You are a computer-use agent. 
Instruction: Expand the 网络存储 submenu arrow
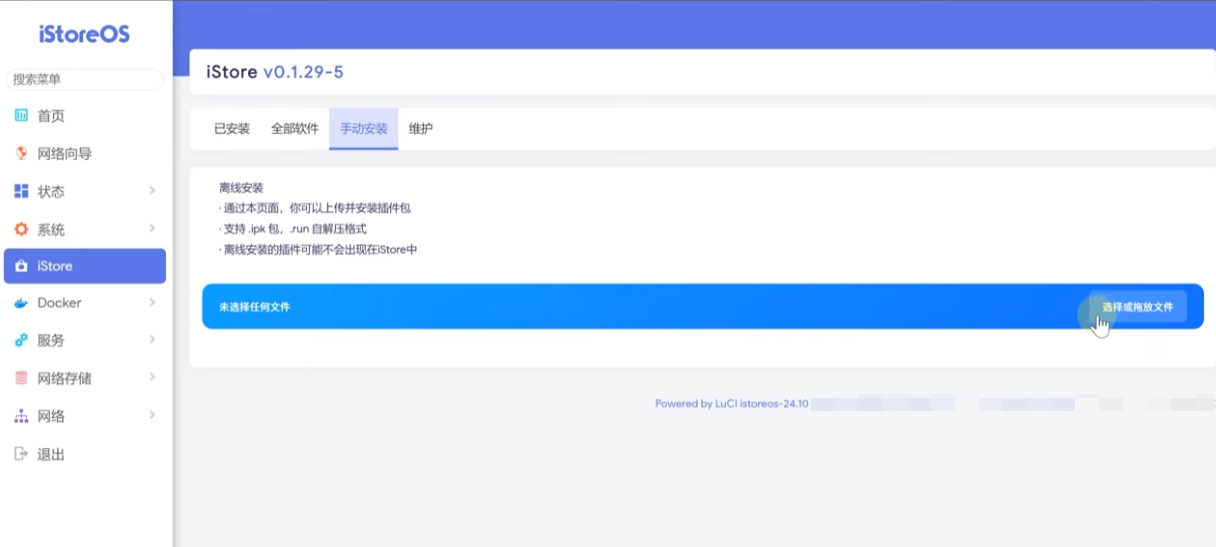pyautogui.click(x=152, y=377)
